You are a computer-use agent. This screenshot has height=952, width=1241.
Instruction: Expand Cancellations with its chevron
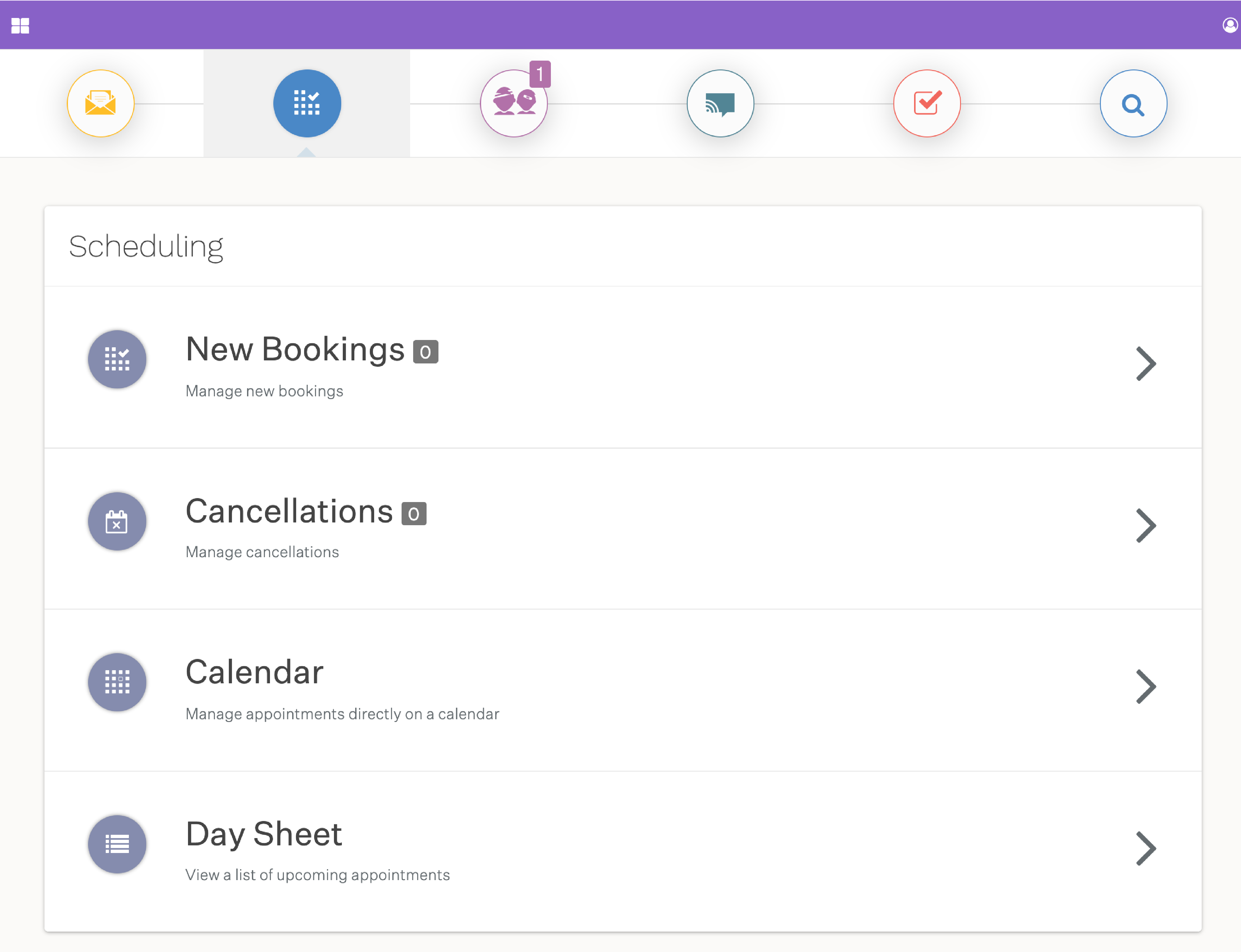1146,526
